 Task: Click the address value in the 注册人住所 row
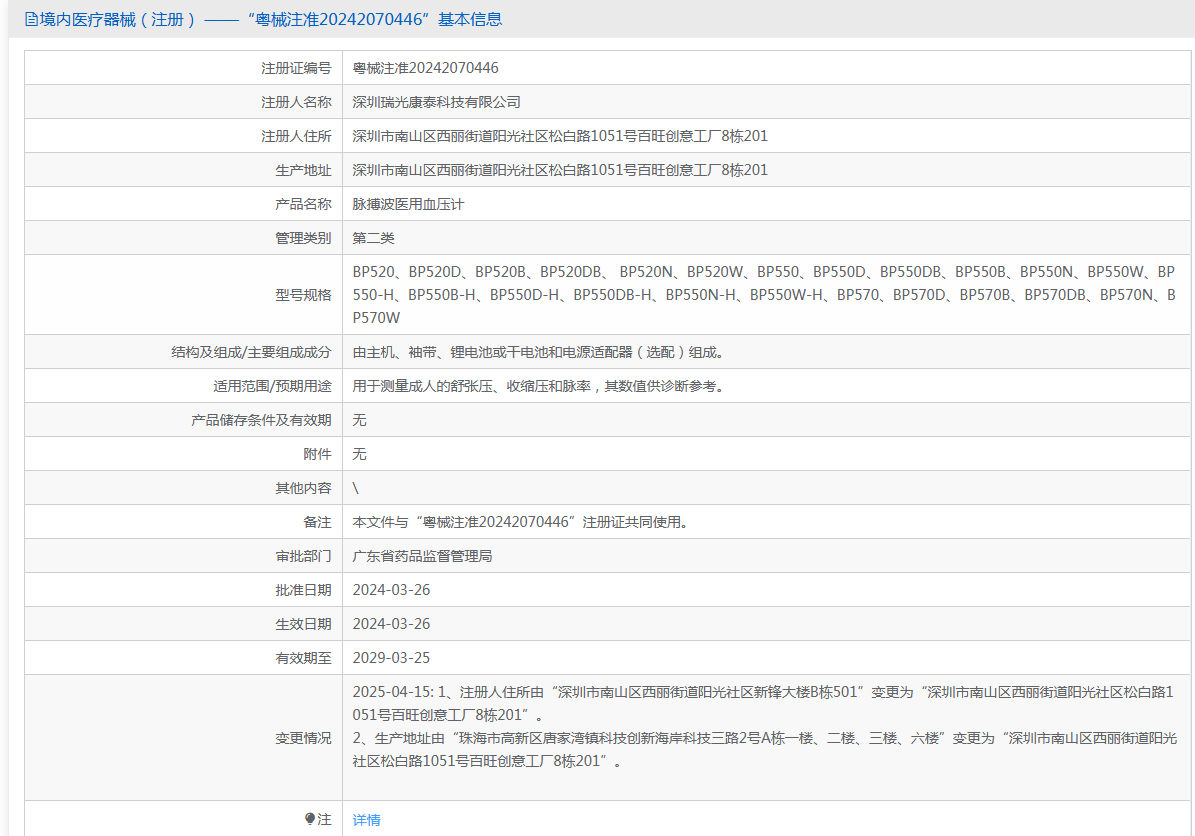[x=560, y=136]
